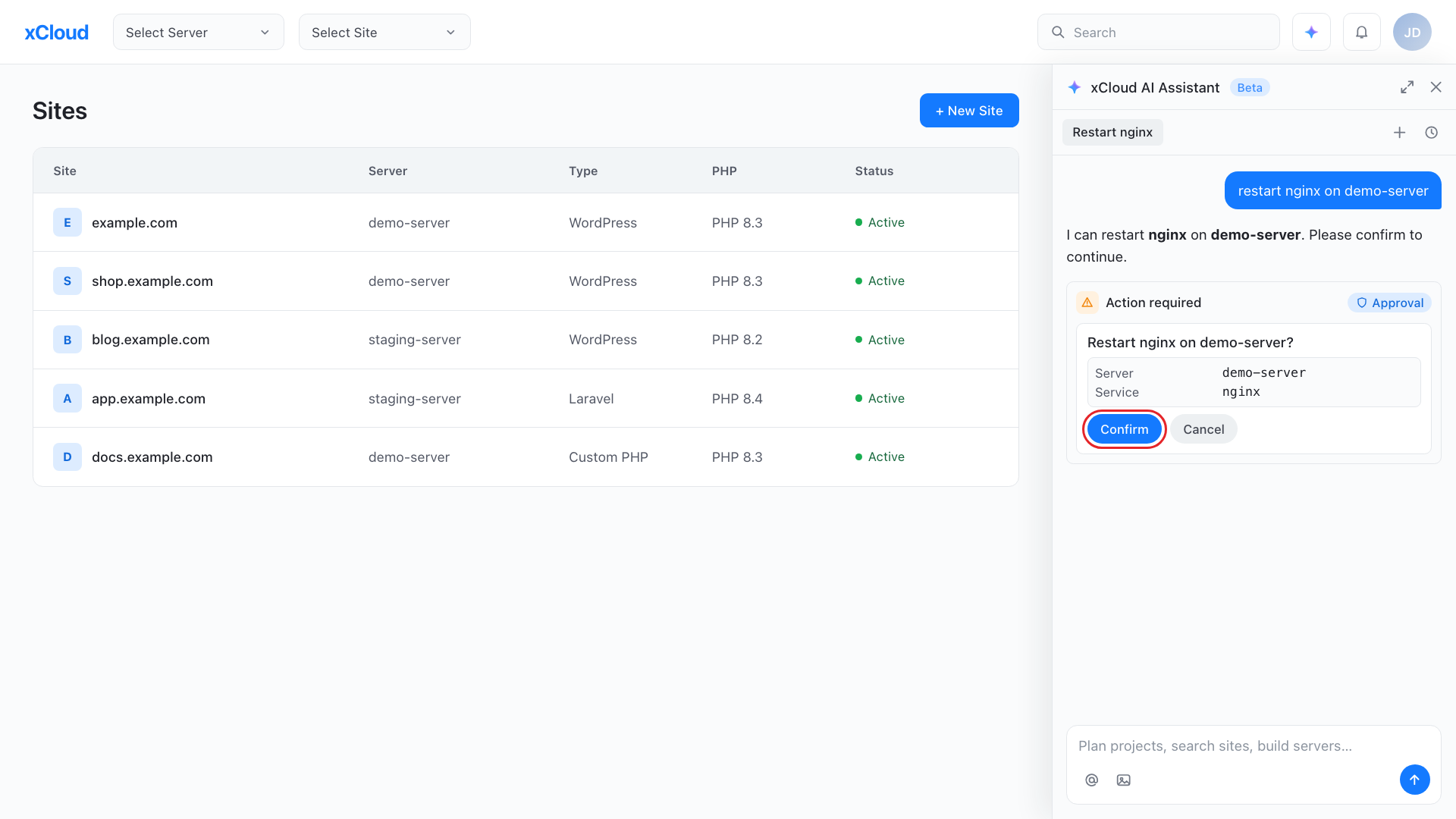
Task: Open shop.example.com site
Action: point(152,281)
